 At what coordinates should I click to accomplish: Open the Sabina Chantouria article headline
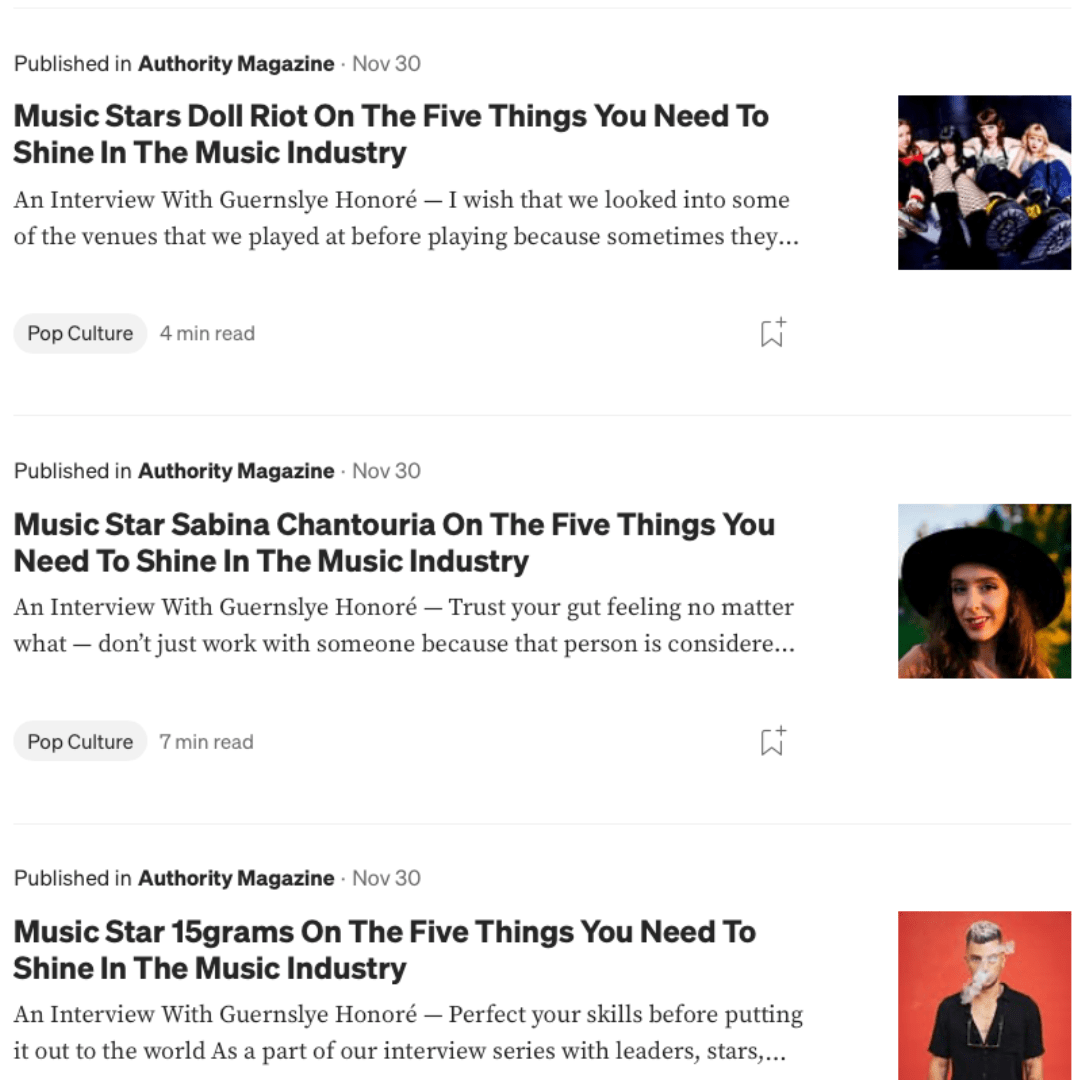pyautogui.click(x=394, y=542)
